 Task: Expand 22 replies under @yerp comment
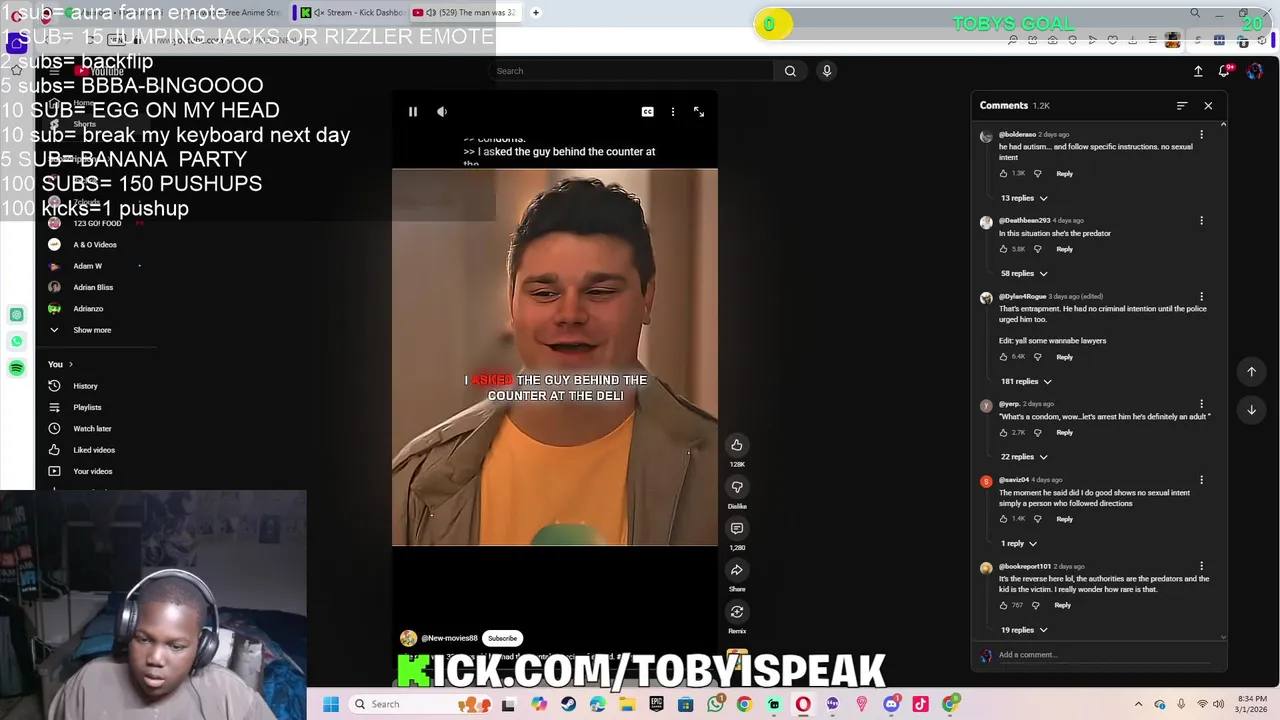pos(1024,457)
